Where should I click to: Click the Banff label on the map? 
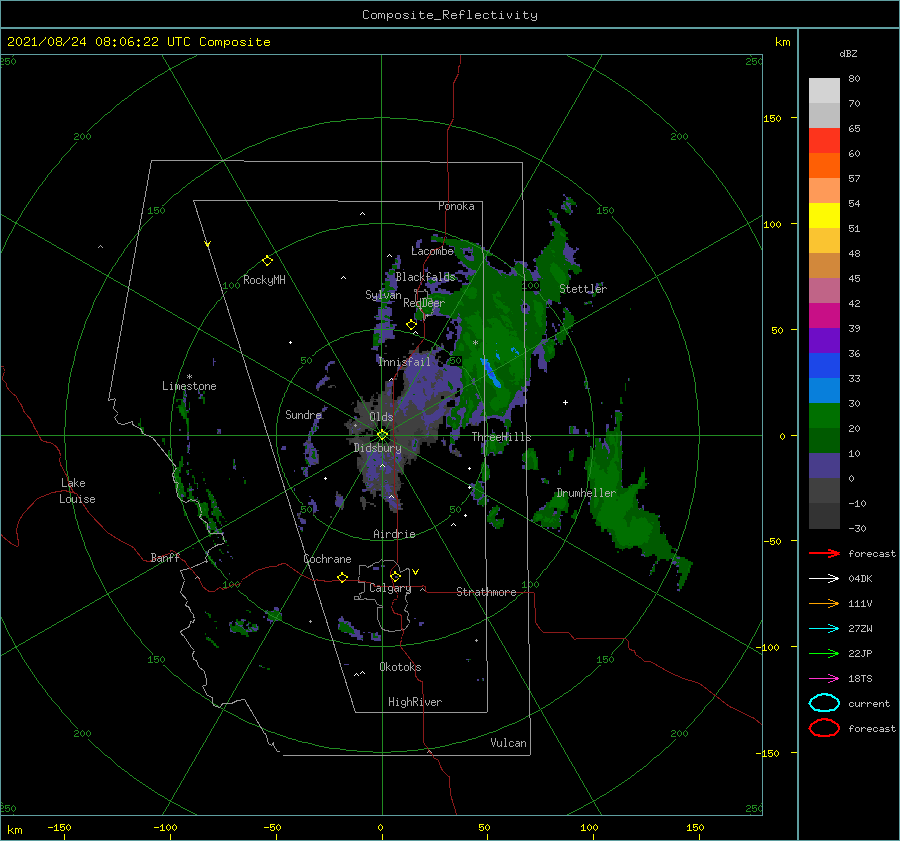(165, 557)
